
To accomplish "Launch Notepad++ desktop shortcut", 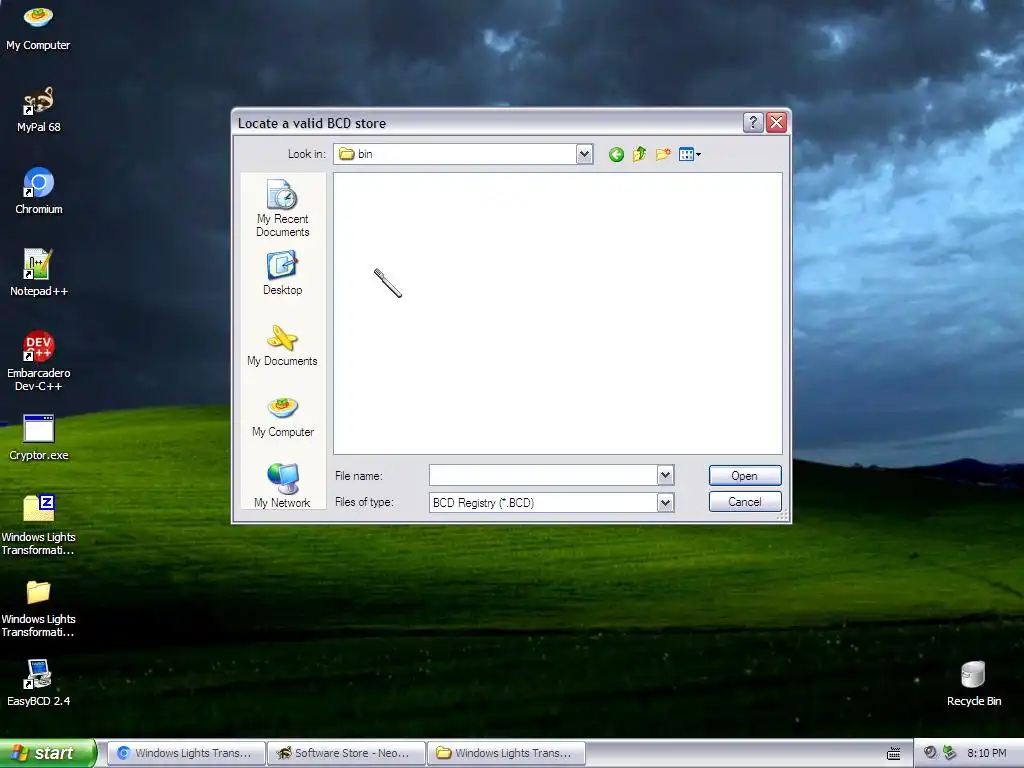I will pyautogui.click(x=38, y=273).
